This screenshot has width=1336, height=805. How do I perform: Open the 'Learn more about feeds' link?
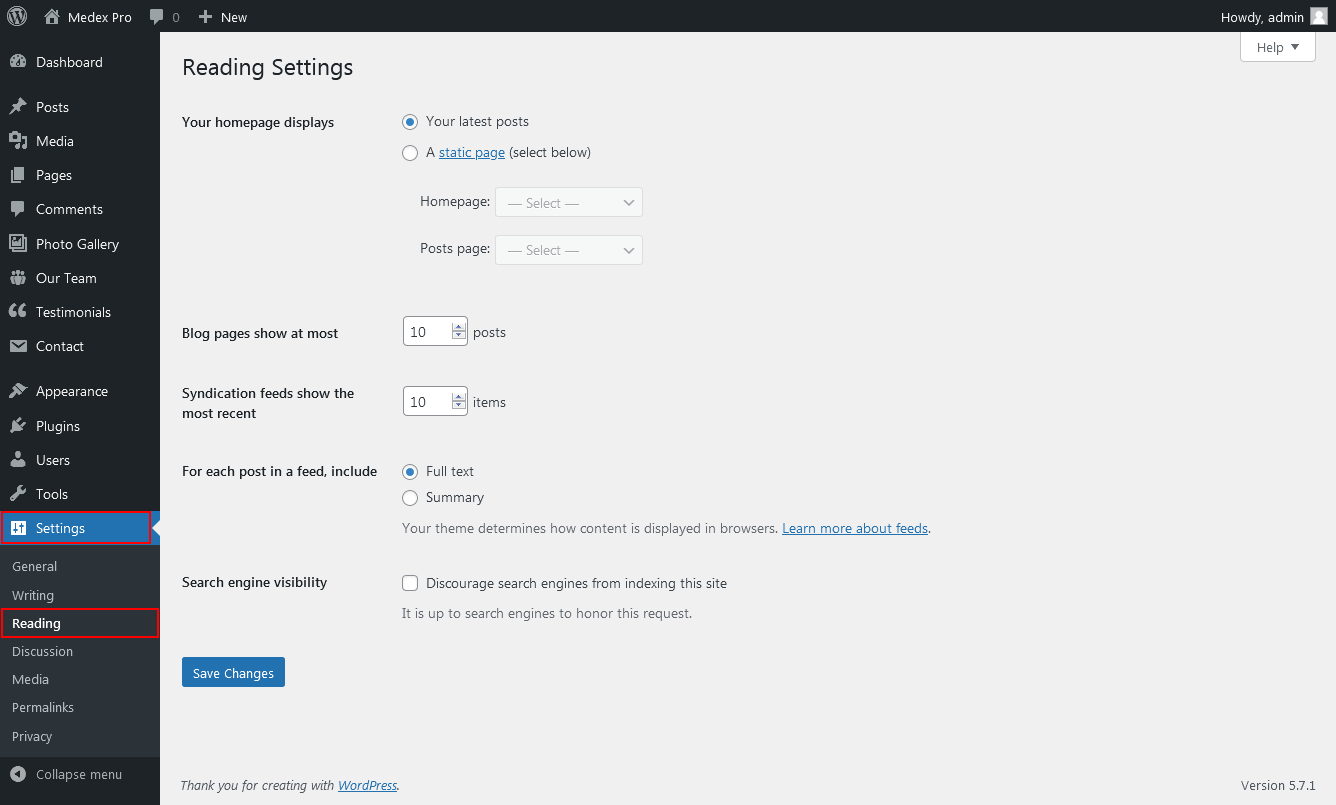pos(855,528)
